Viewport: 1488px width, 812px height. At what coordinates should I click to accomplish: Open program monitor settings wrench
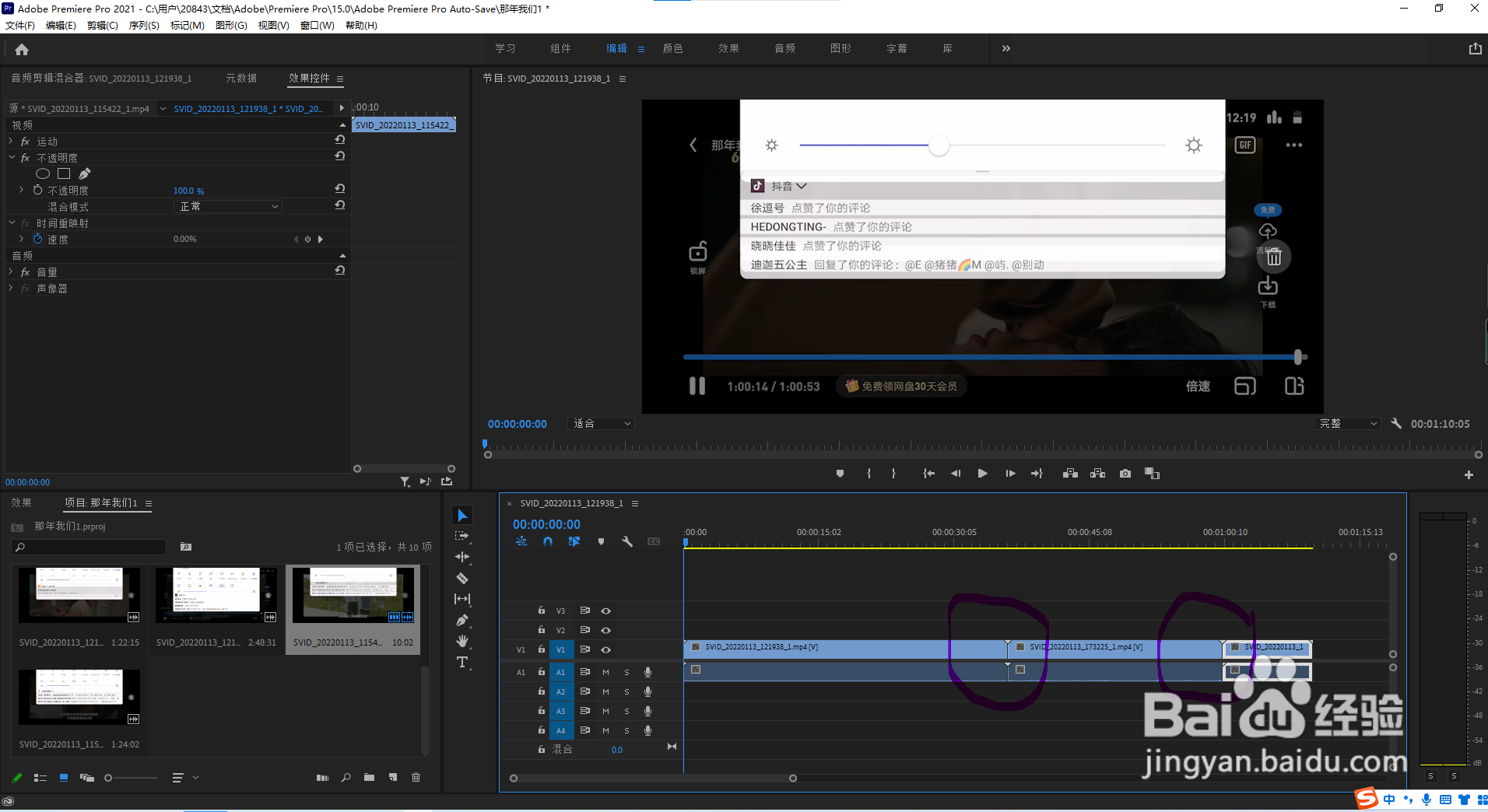(1396, 424)
